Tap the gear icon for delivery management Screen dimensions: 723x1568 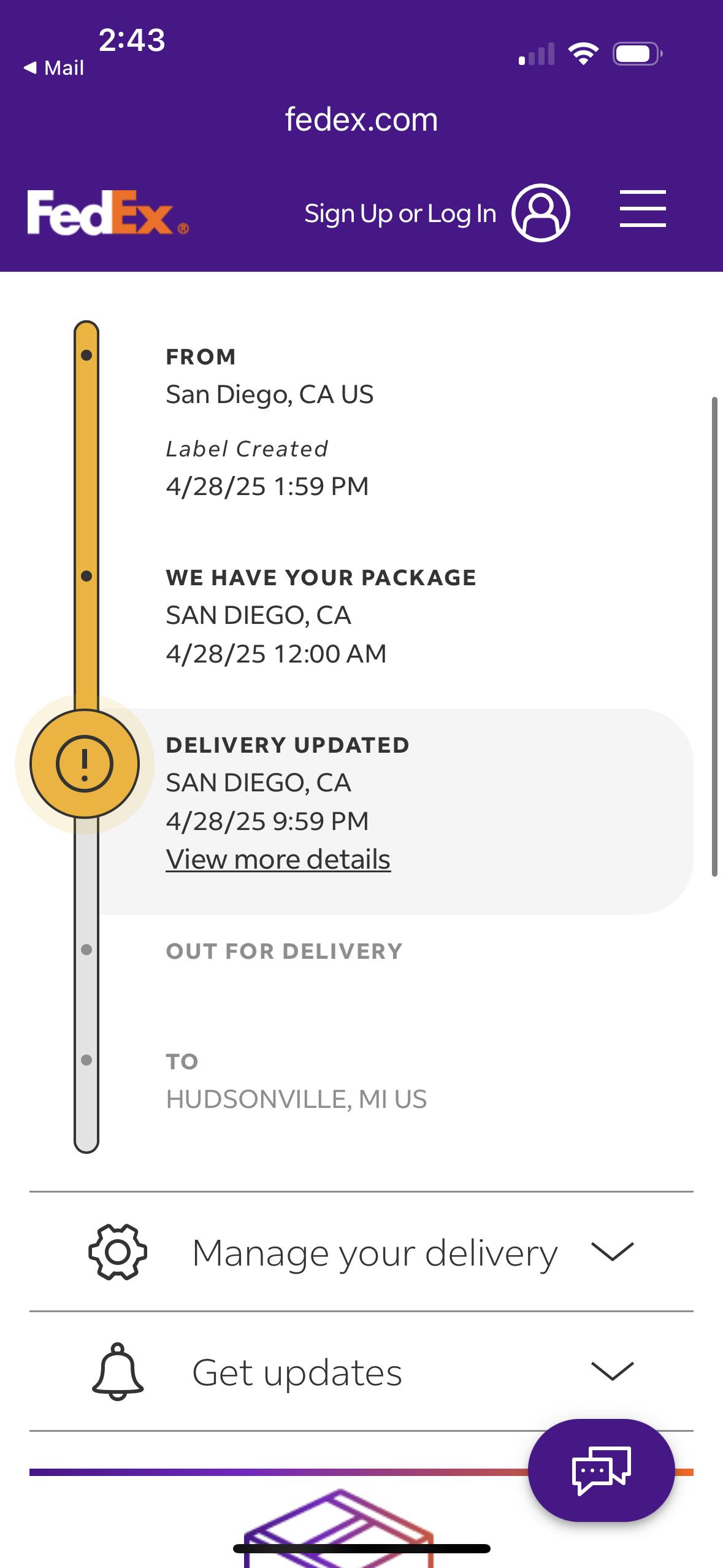[118, 1252]
